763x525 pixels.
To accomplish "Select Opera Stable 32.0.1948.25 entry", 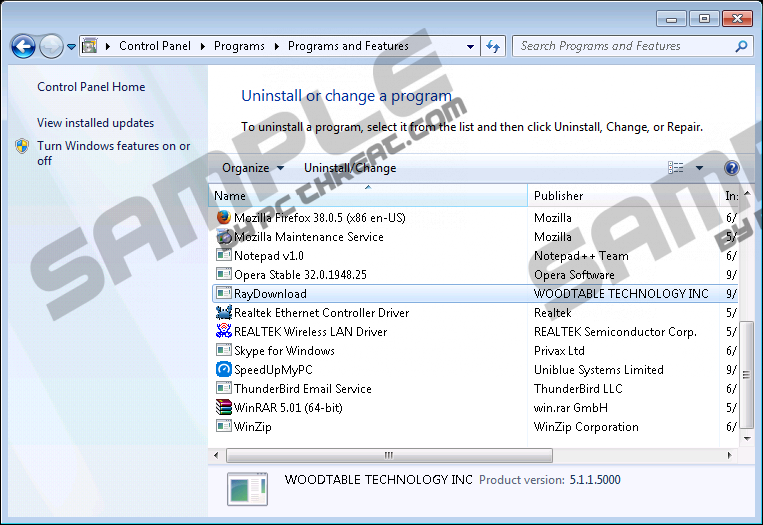I will (x=300, y=275).
